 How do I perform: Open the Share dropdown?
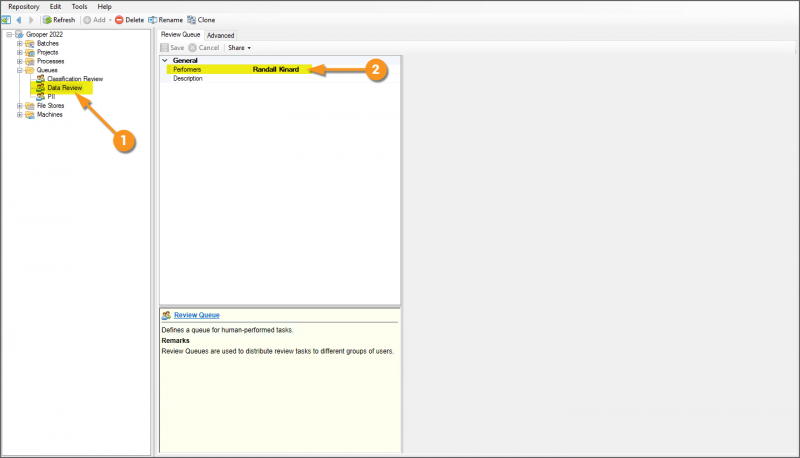[239, 47]
